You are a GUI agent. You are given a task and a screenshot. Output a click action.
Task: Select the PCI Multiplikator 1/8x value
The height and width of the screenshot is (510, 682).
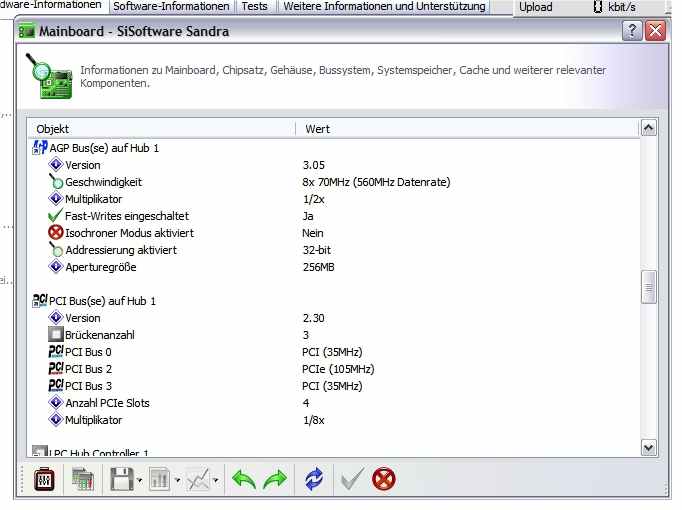(314, 420)
